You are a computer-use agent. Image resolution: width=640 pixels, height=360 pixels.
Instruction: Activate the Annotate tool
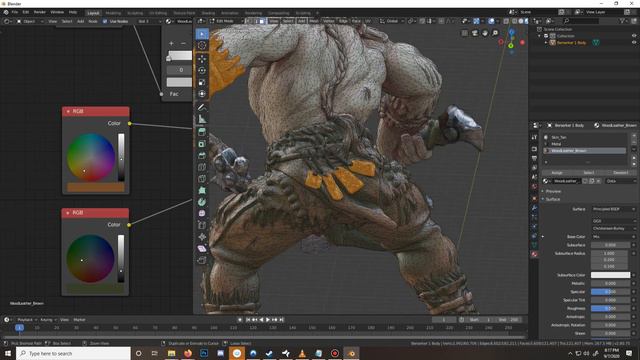pos(202,107)
